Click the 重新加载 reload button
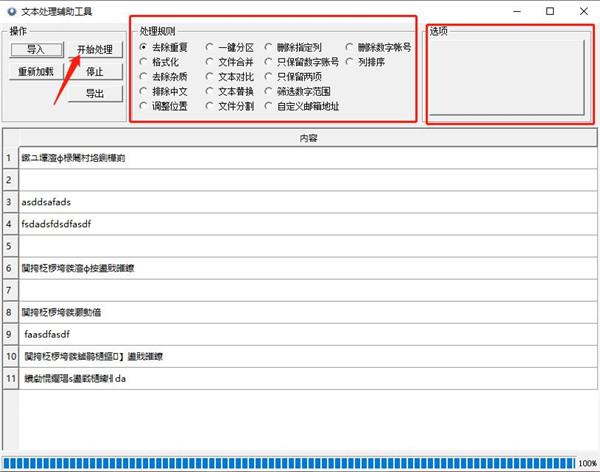This screenshot has width=600, height=472. tap(36, 72)
